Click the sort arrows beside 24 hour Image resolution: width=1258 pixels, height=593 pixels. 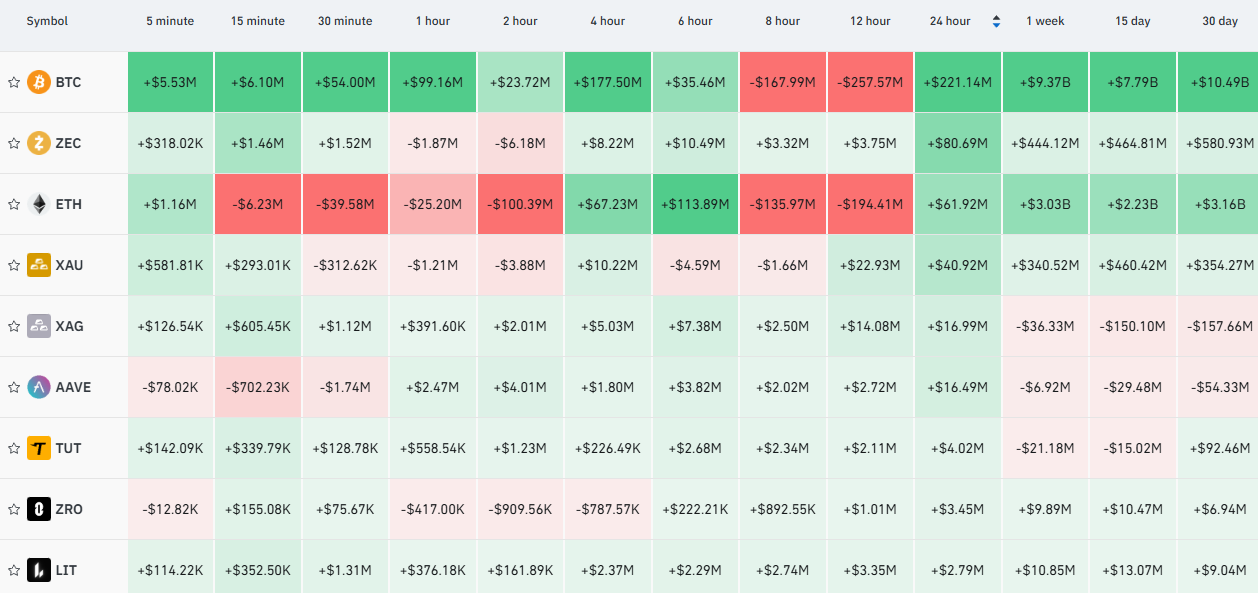pyautogui.click(x=996, y=21)
